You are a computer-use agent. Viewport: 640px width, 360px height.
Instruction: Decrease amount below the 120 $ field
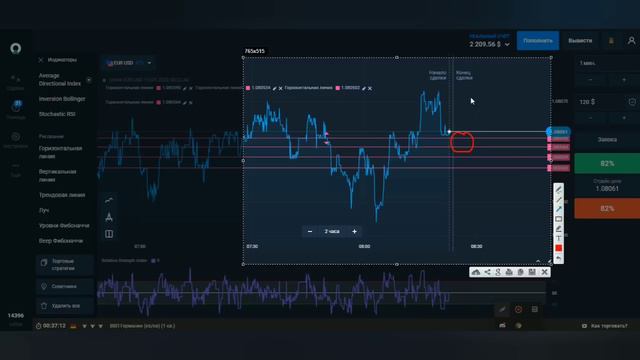(590, 118)
